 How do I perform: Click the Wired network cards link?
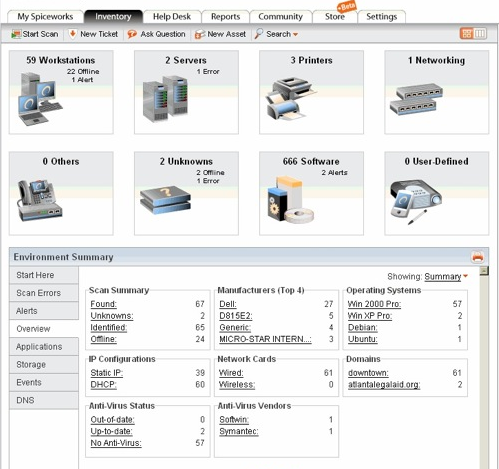(231, 373)
